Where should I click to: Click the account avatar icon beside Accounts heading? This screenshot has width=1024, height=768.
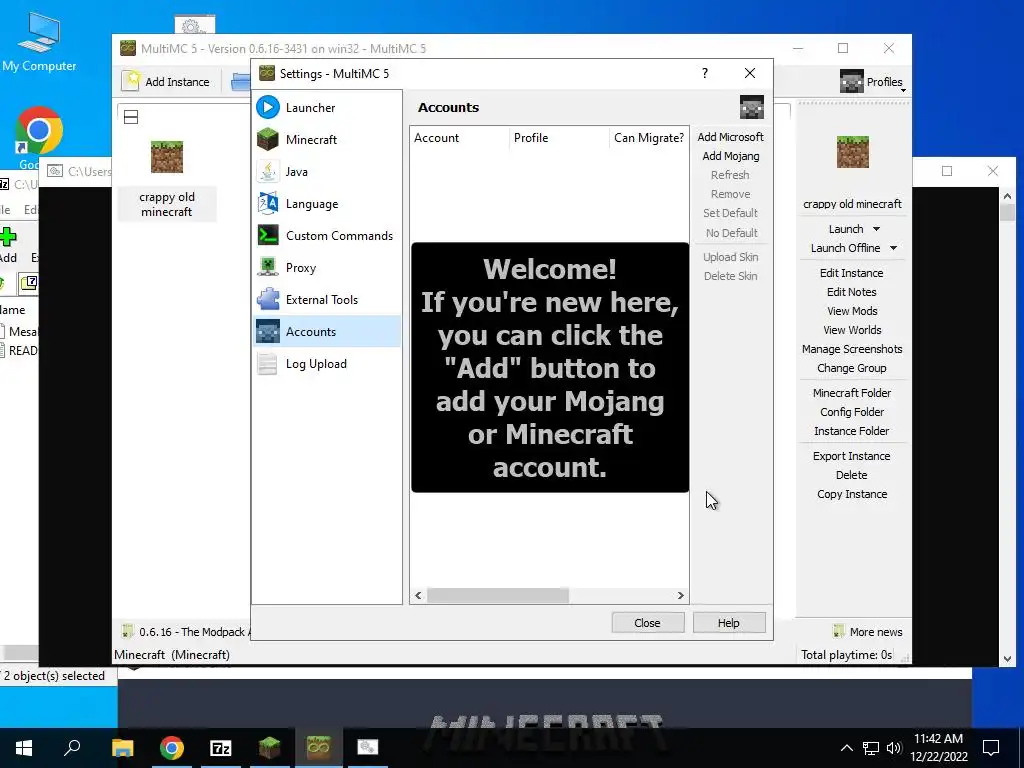click(752, 107)
